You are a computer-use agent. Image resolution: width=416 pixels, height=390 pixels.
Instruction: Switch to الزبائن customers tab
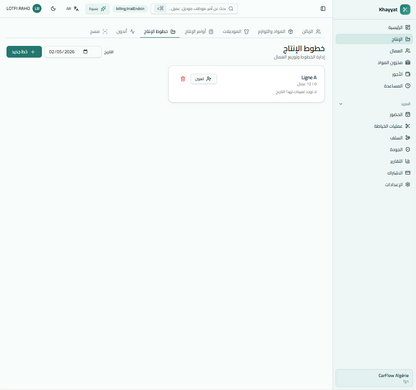311,31
